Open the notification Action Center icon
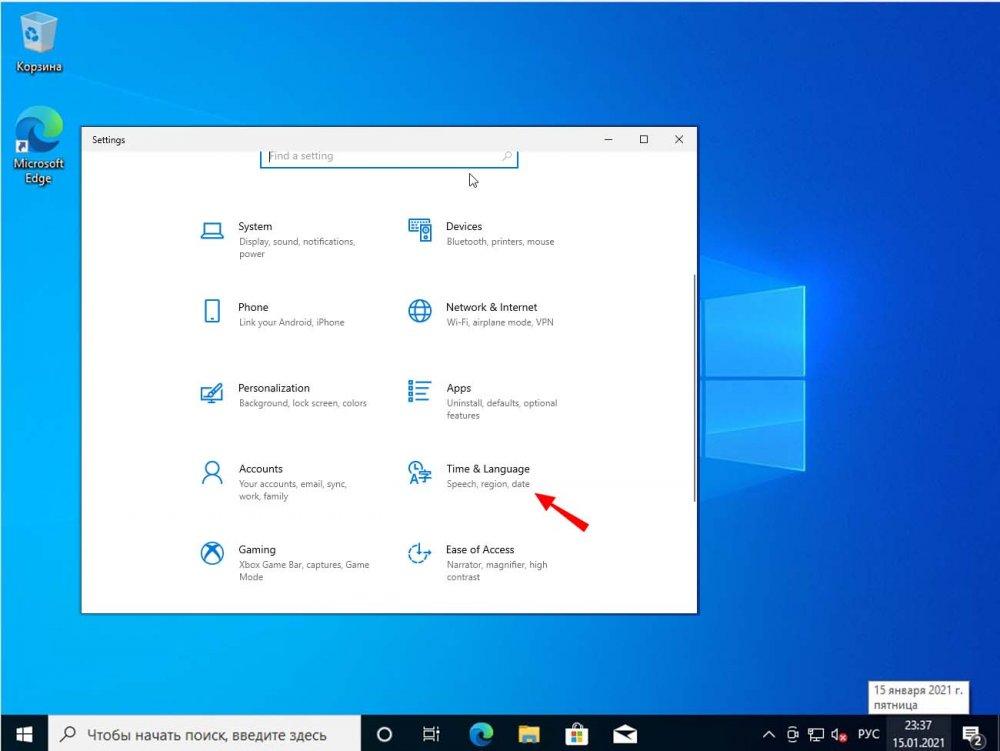 [x=973, y=735]
